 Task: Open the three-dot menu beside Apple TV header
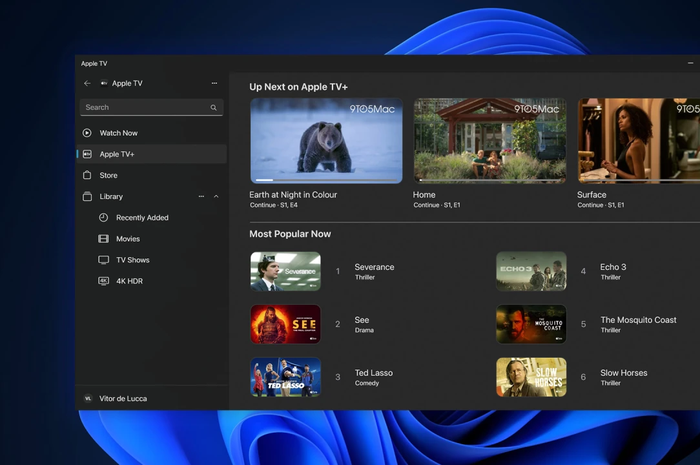click(214, 83)
